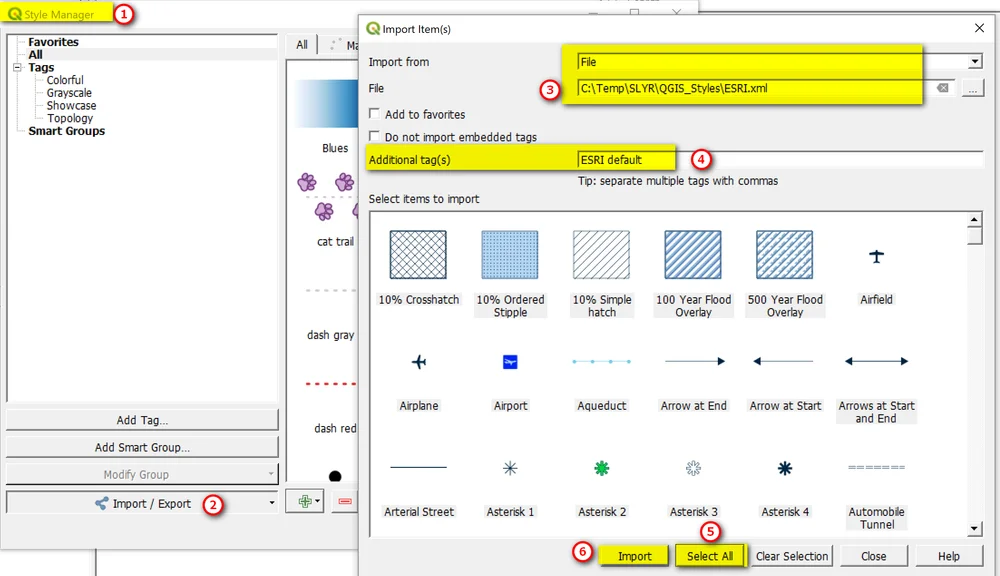The height and width of the screenshot is (576, 1000).
Task: Click the green Add item button
Action: [x=305, y=501]
